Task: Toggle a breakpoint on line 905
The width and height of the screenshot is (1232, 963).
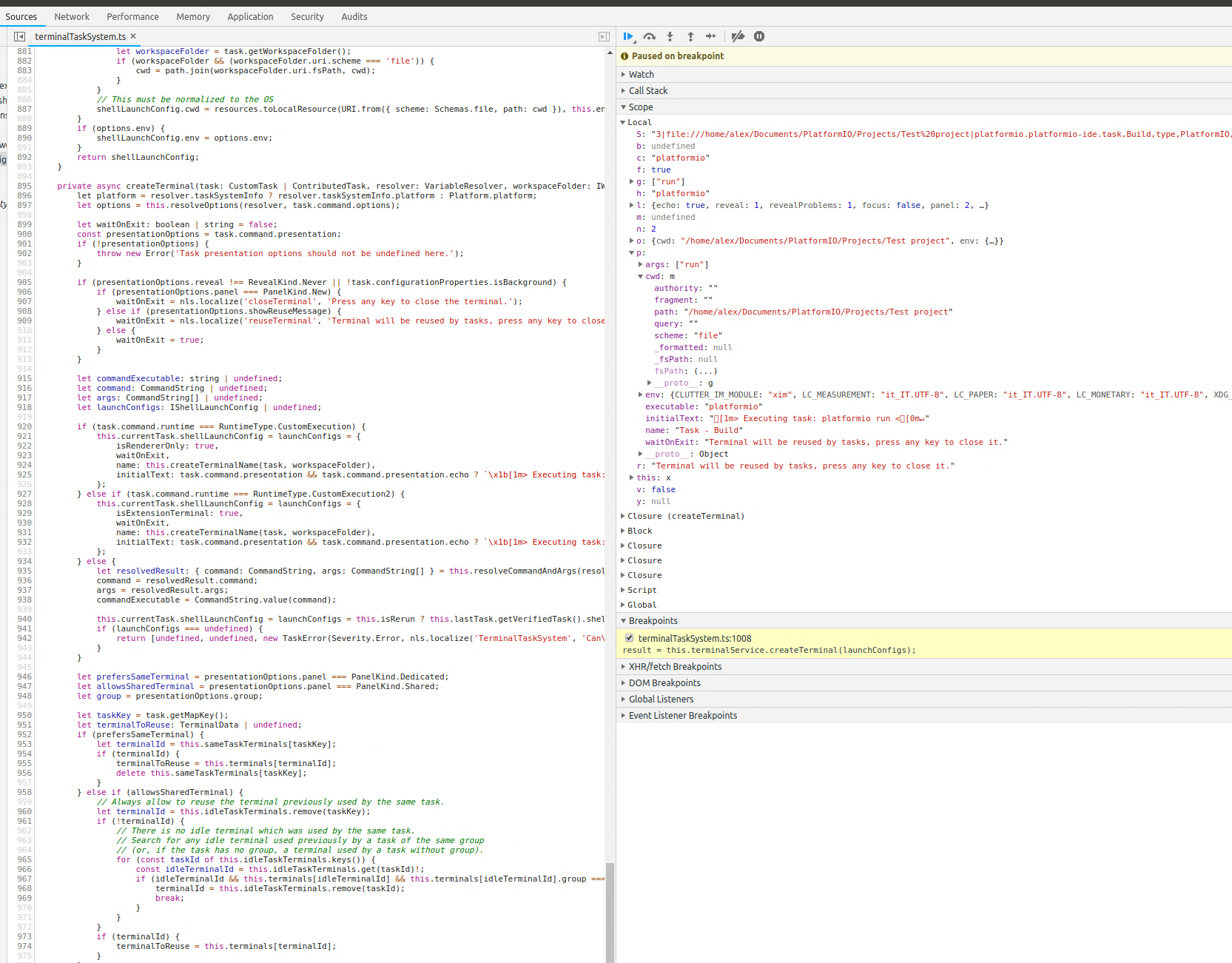Action: (x=24, y=282)
